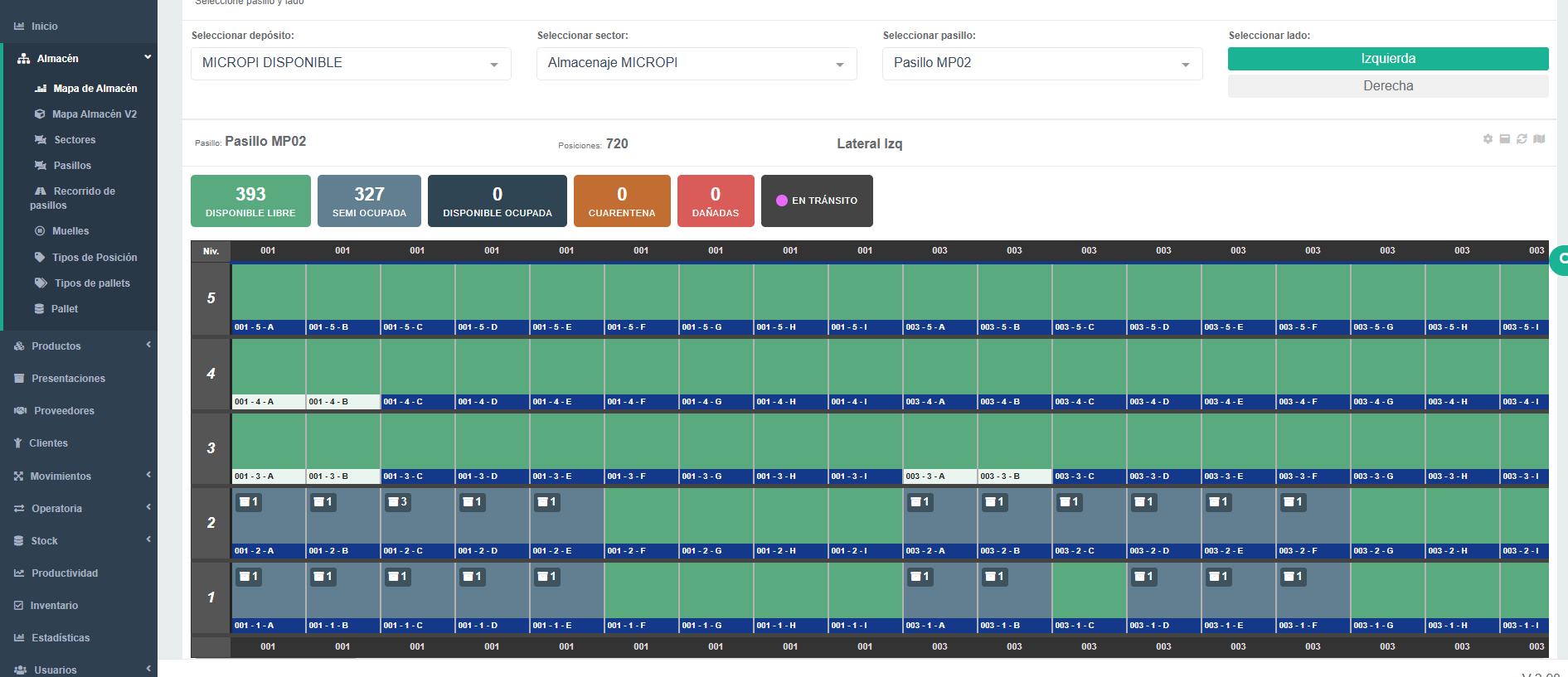Click the Tipos de Posición tag icon

40,258
